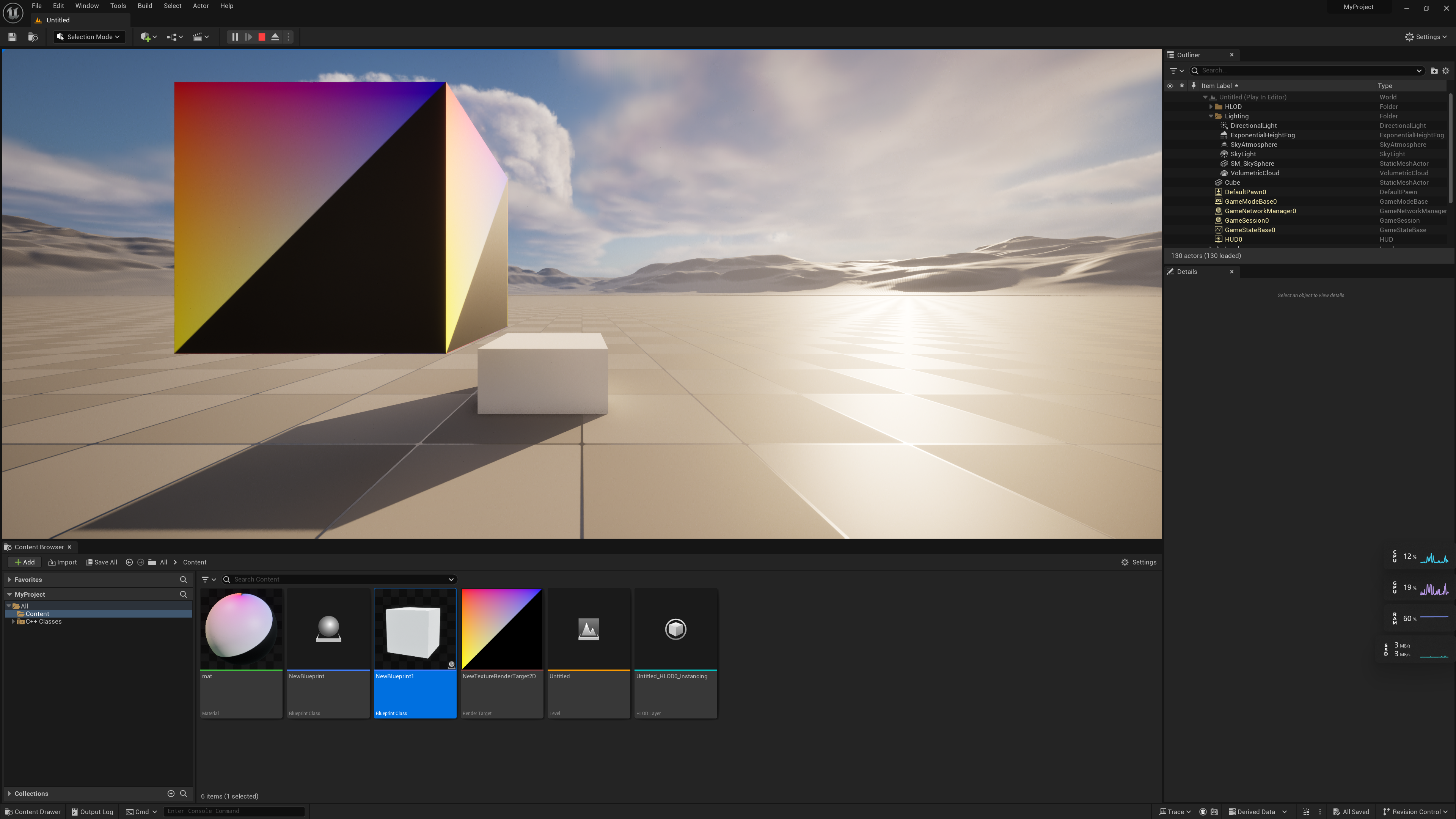1456x819 pixels.
Task: Collapse the Lighting folder in Outliner
Action: 1211,116
